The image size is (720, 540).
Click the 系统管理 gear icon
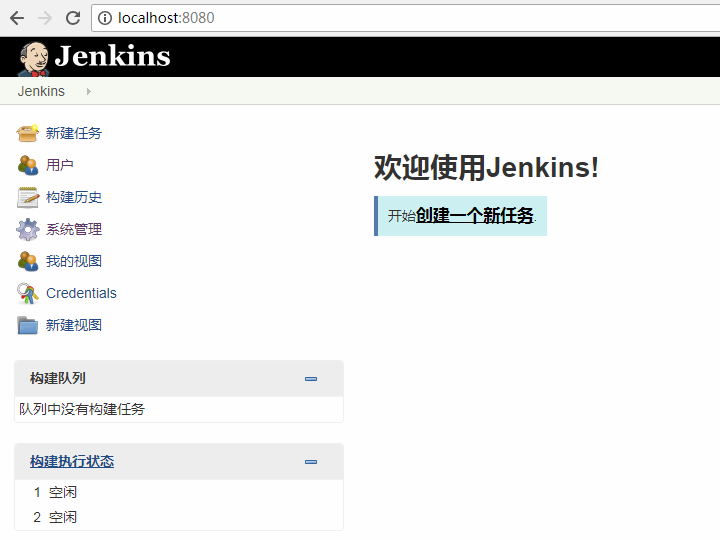[28, 229]
